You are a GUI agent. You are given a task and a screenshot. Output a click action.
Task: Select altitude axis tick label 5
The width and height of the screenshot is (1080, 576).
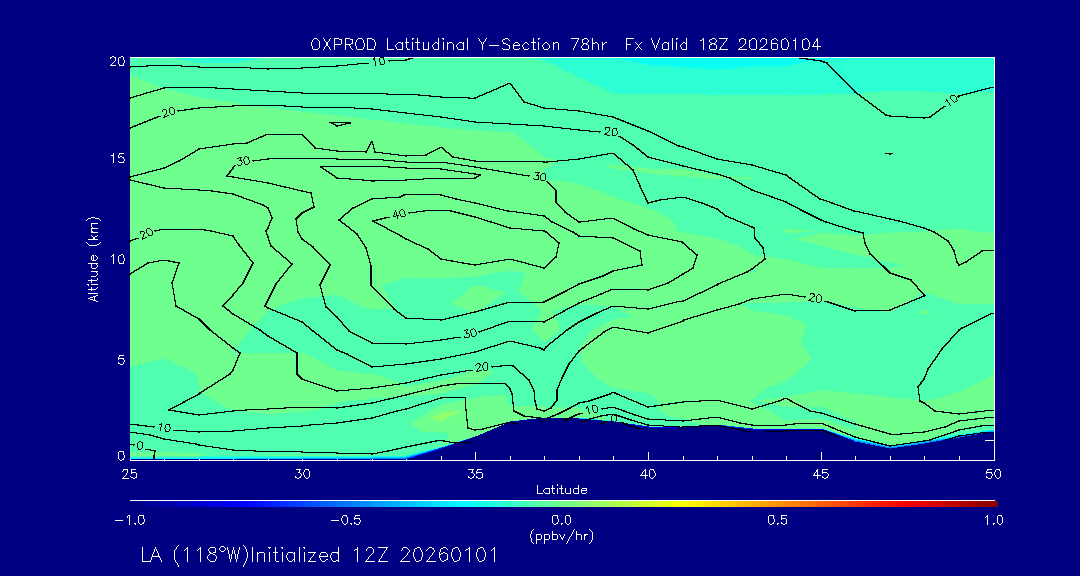(121, 359)
